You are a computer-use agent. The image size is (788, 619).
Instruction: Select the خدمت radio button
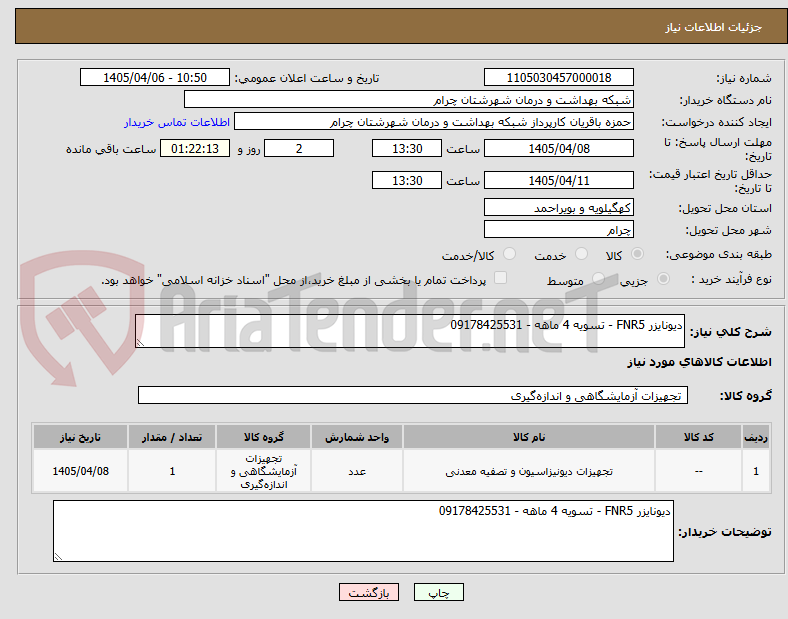pos(581,254)
